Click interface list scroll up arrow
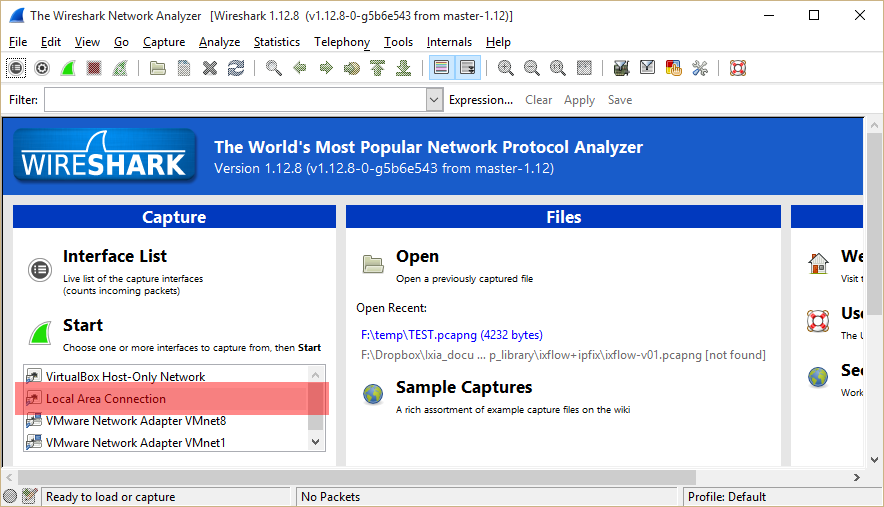 click(316, 374)
